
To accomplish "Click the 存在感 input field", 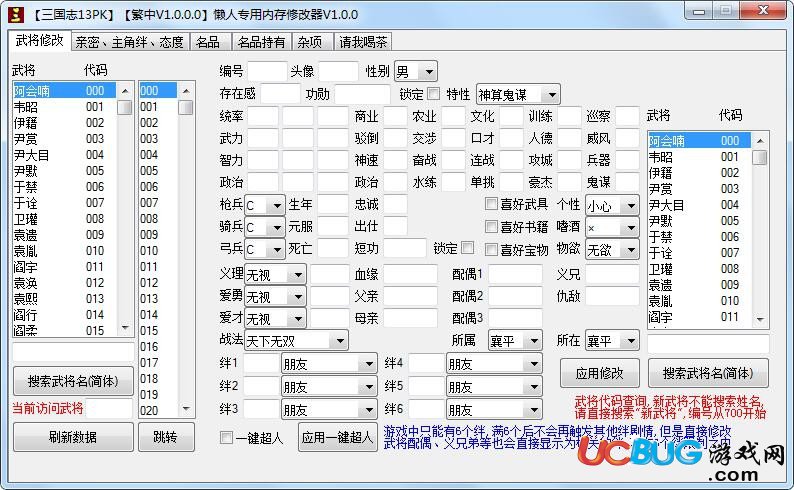I will 280,94.
